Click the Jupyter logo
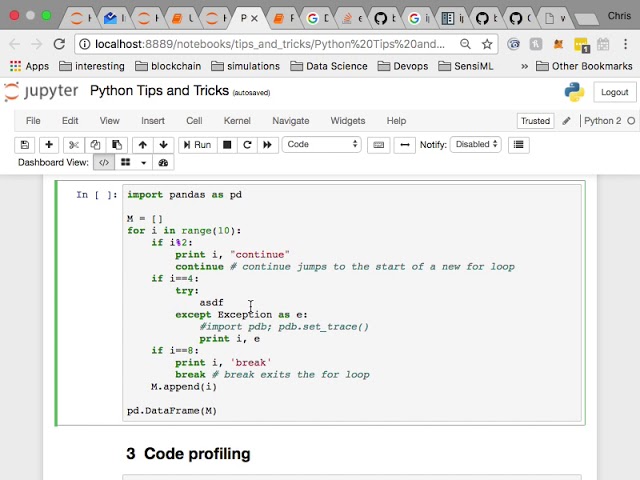Viewport: 640px width, 480px height. (x=41, y=91)
